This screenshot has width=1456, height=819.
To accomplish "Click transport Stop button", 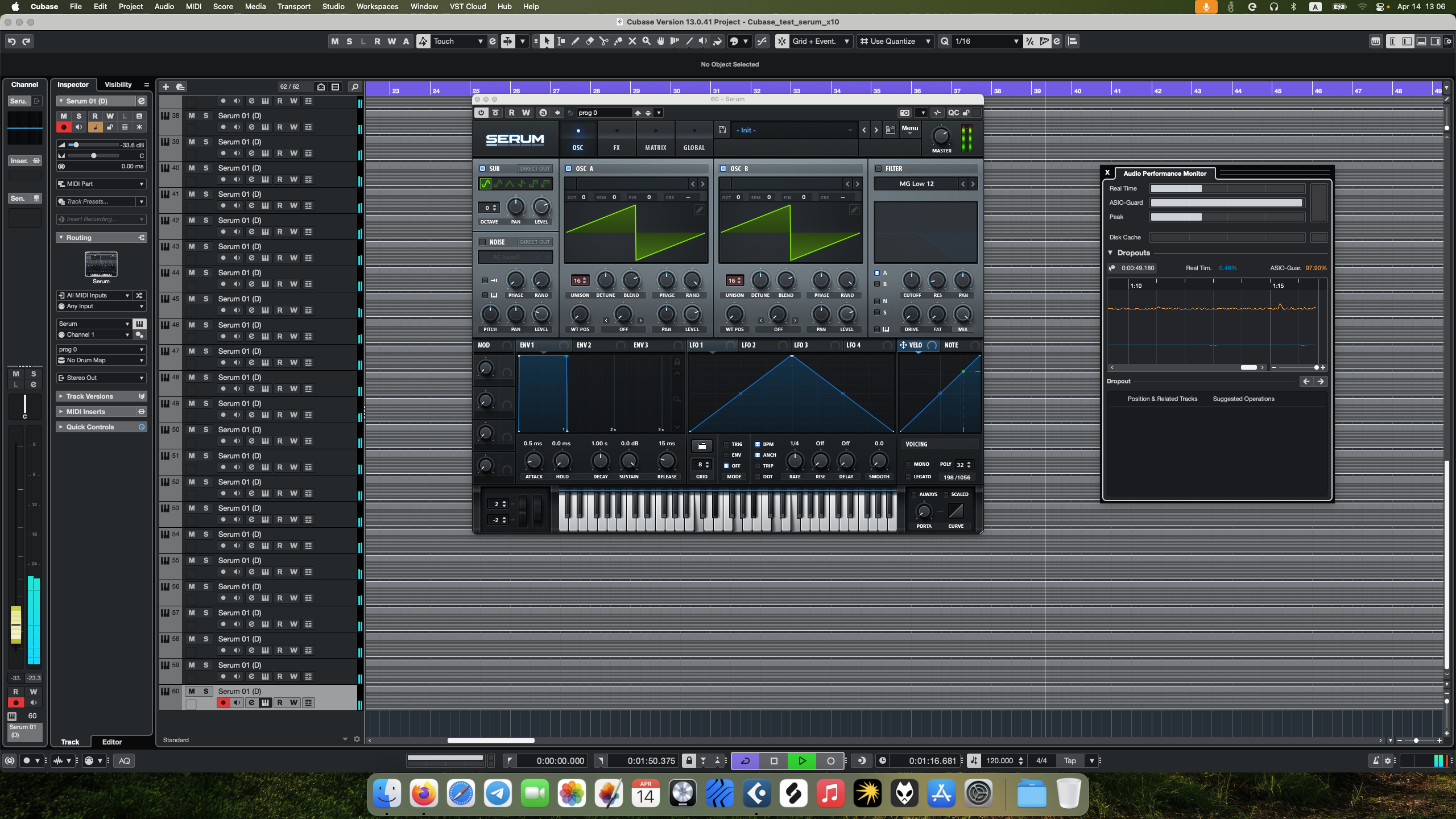I will tap(773, 760).
